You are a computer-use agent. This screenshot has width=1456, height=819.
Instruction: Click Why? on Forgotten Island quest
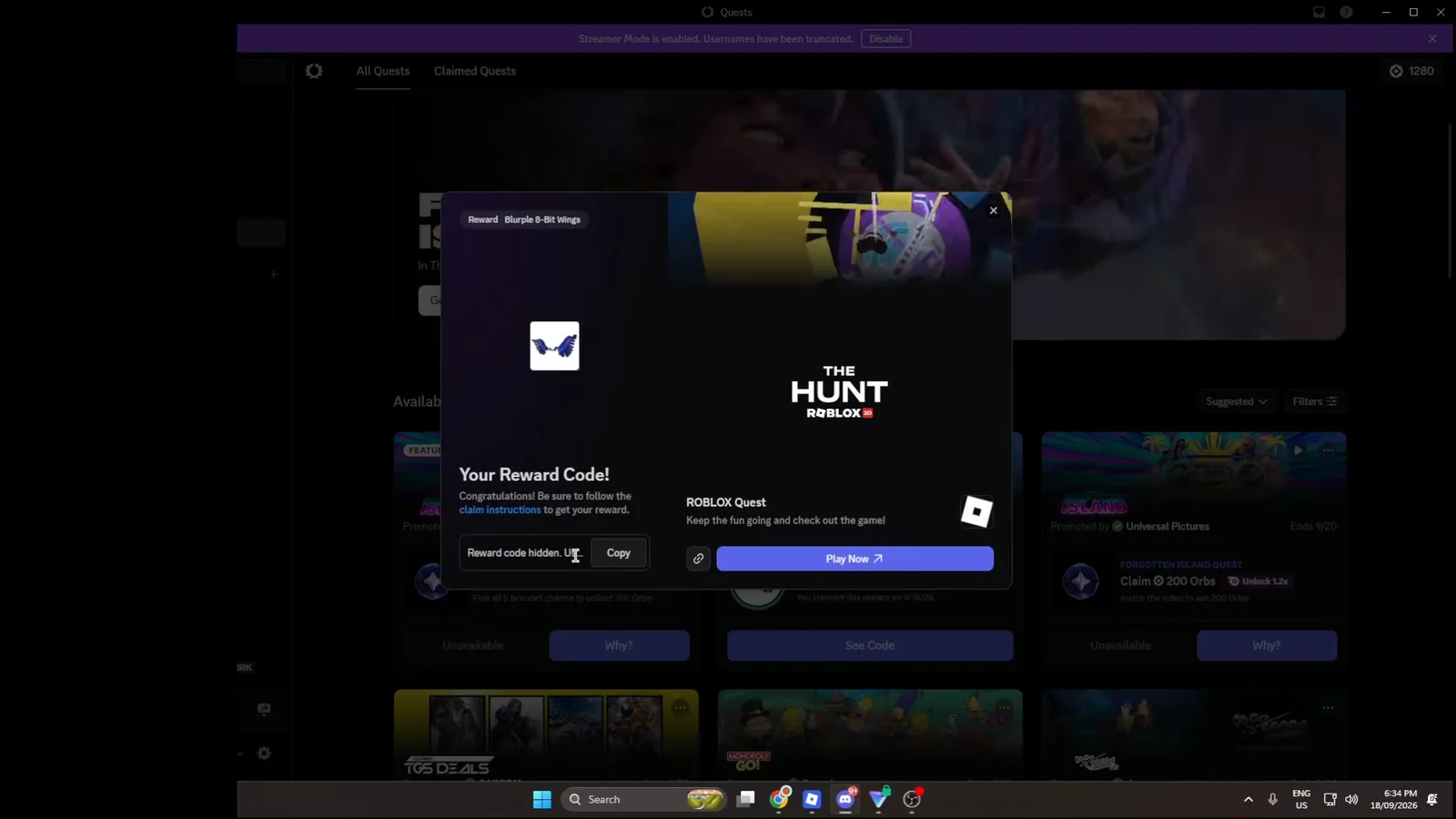1266,645
